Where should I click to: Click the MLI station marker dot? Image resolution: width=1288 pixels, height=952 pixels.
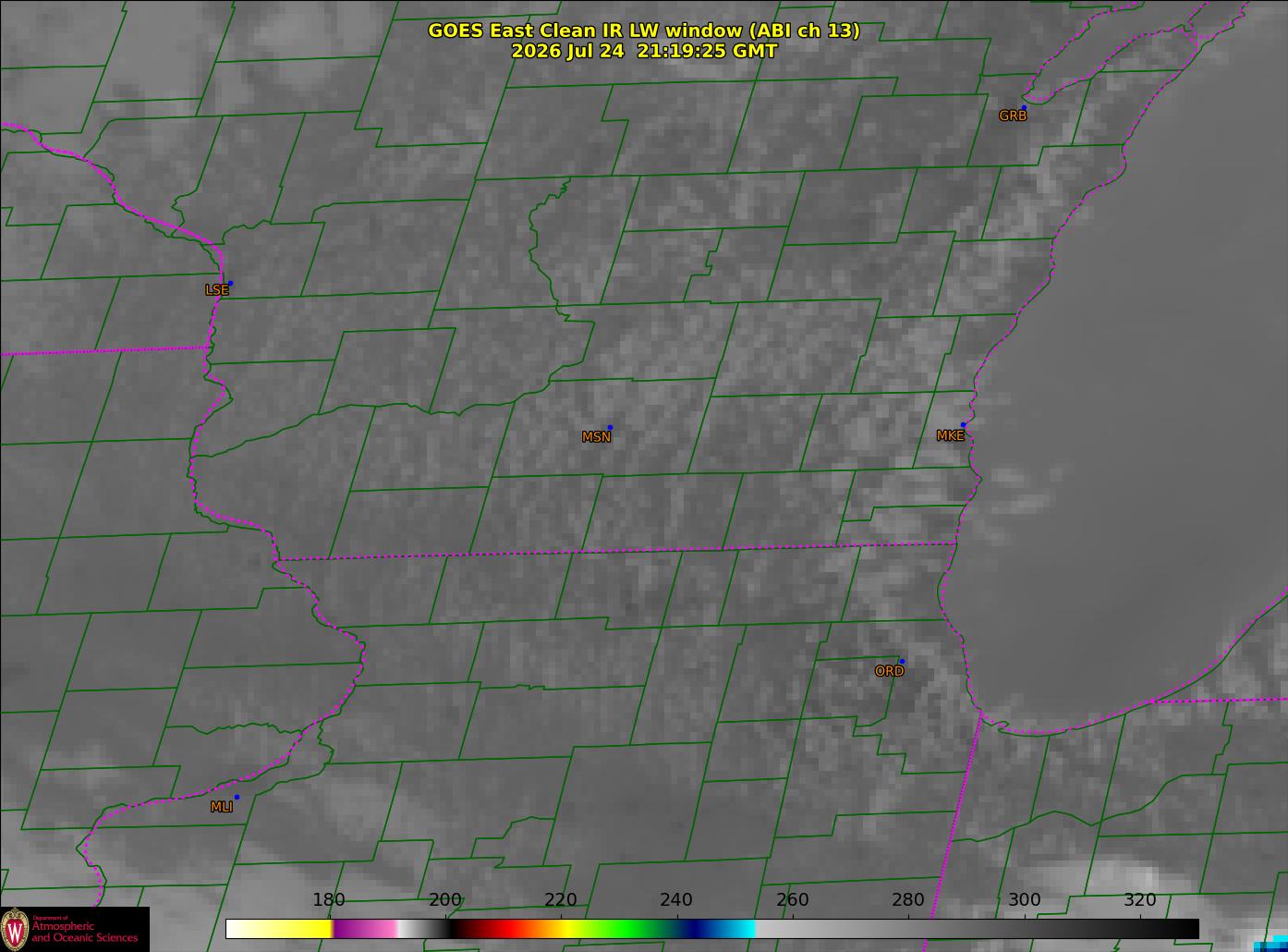[237, 797]
